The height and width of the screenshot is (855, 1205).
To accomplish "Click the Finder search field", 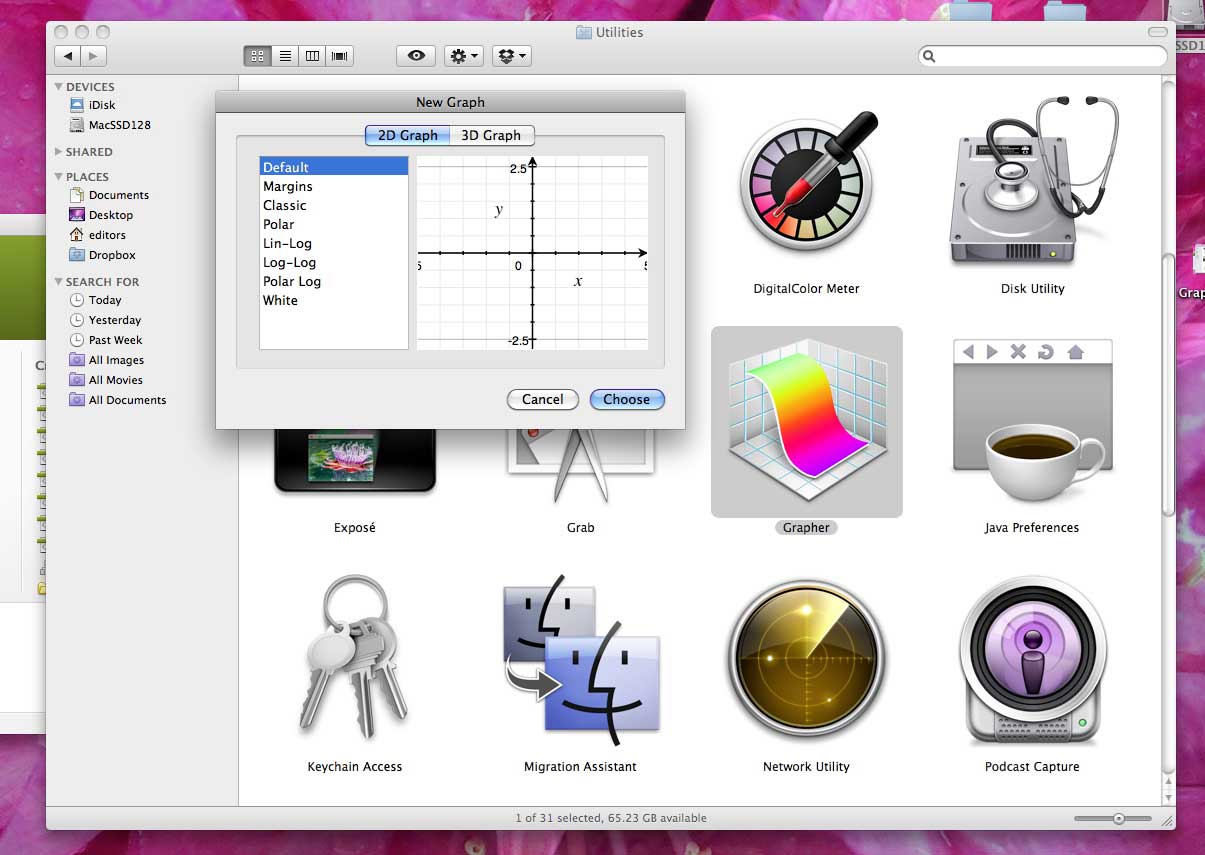I will tap(1042, 56).
